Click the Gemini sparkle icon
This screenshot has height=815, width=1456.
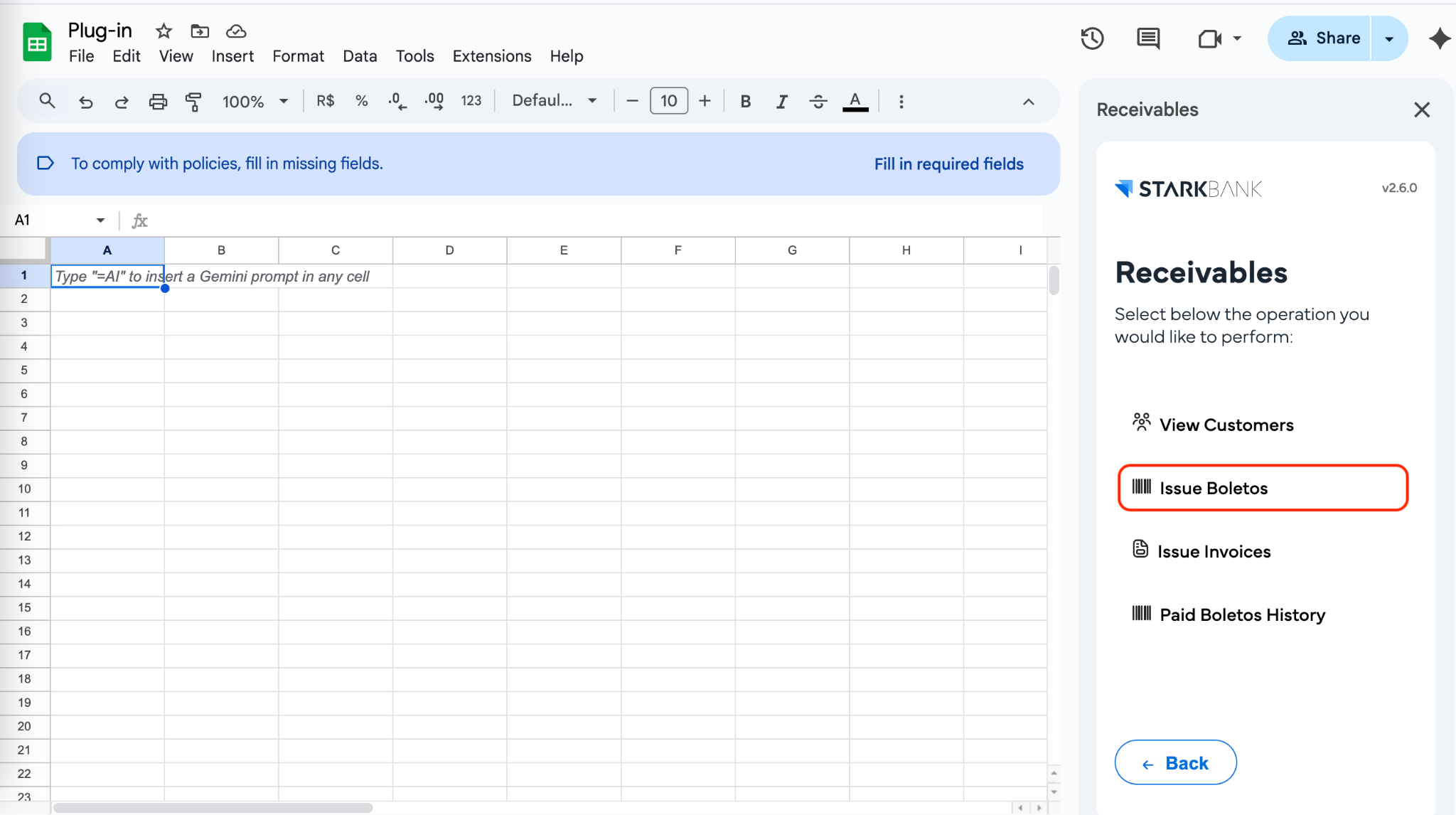(1440, 38)
